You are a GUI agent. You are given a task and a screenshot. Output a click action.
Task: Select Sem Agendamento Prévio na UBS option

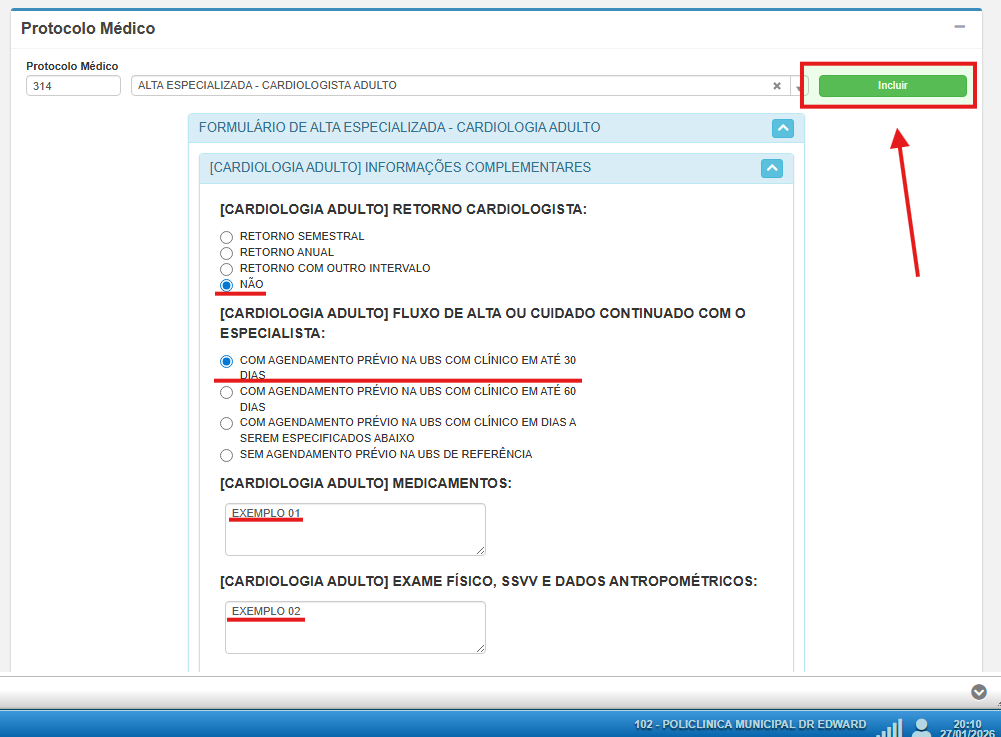(x=226, y=455)
